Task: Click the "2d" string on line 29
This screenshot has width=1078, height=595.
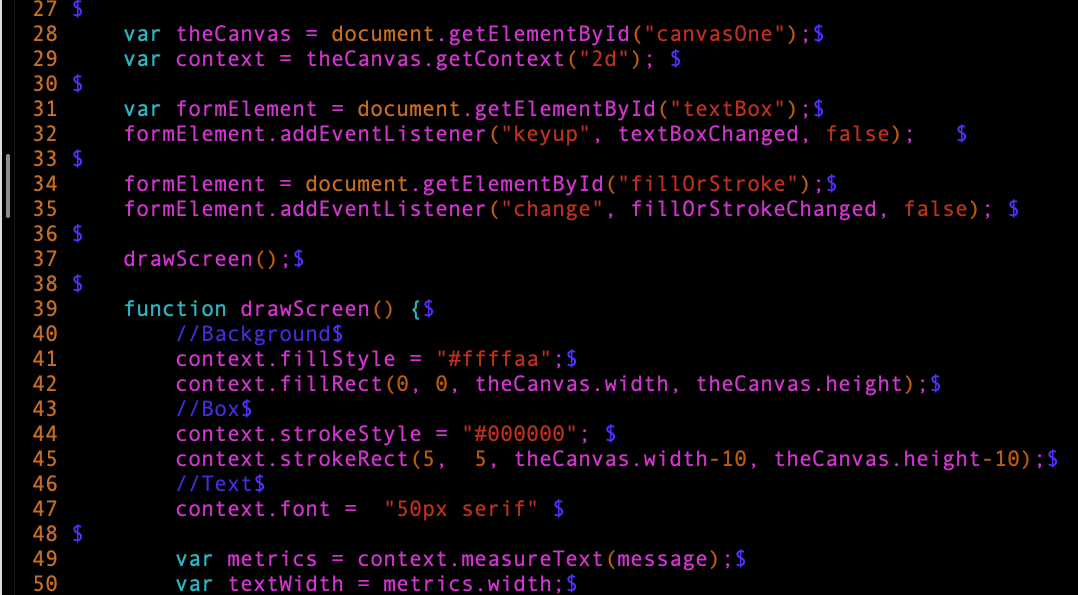Action: click(x=602, y=59)
